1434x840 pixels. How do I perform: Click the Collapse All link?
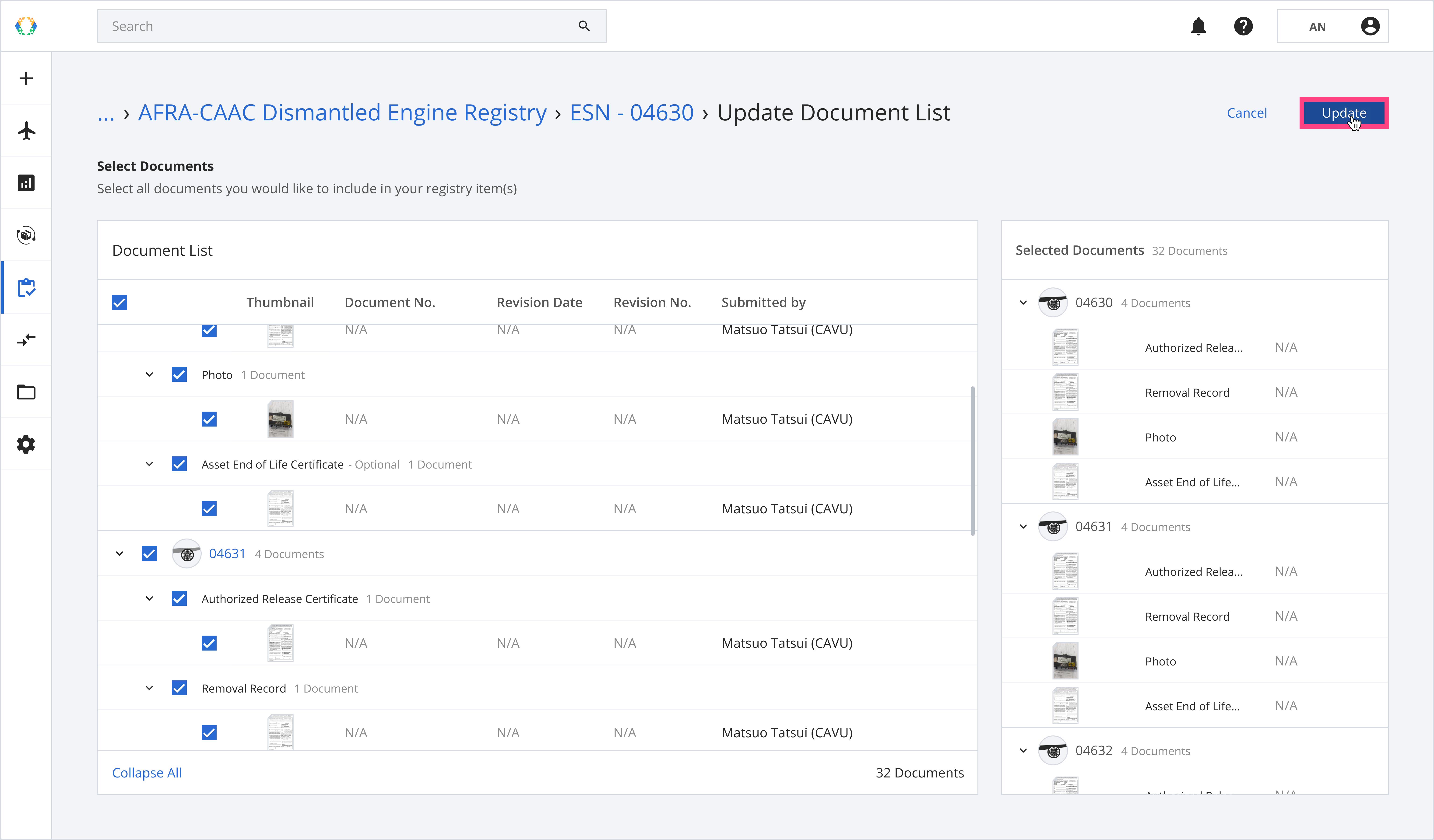(147, 773)
